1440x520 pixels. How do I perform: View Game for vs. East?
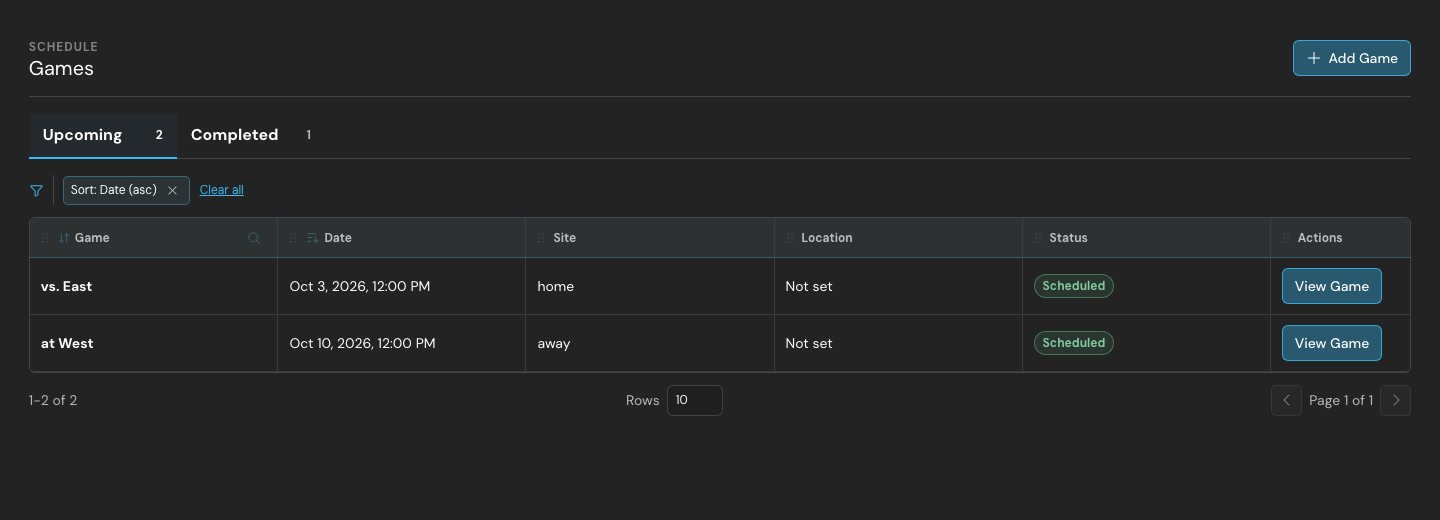(1332, 286)
